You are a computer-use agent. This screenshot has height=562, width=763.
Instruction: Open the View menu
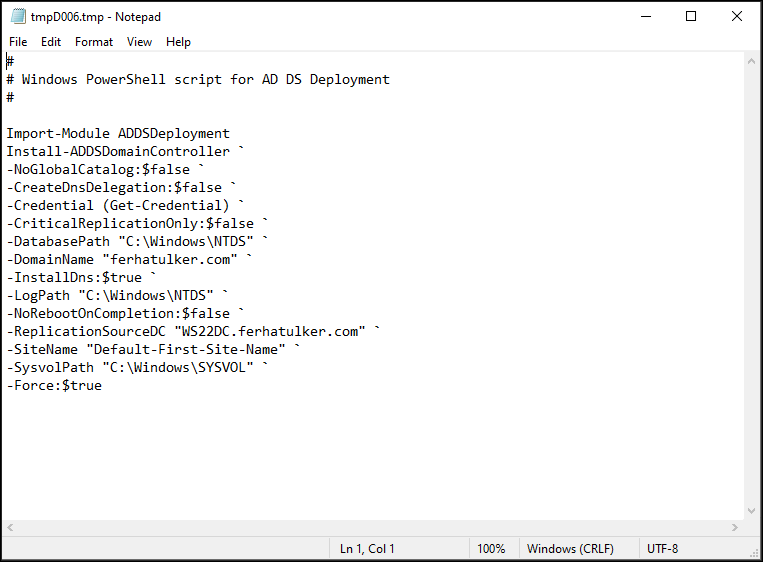pyautogui.click(x=139, y=42)
